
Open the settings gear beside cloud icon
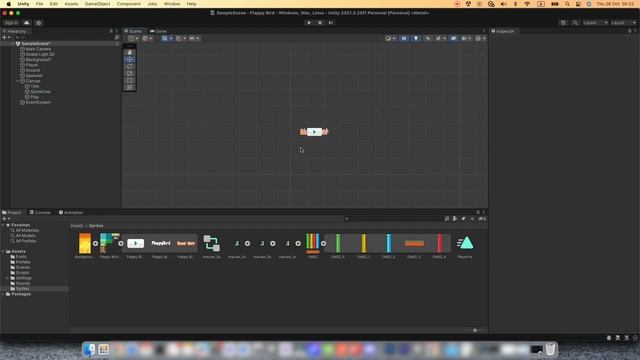(x=39, y=23)
